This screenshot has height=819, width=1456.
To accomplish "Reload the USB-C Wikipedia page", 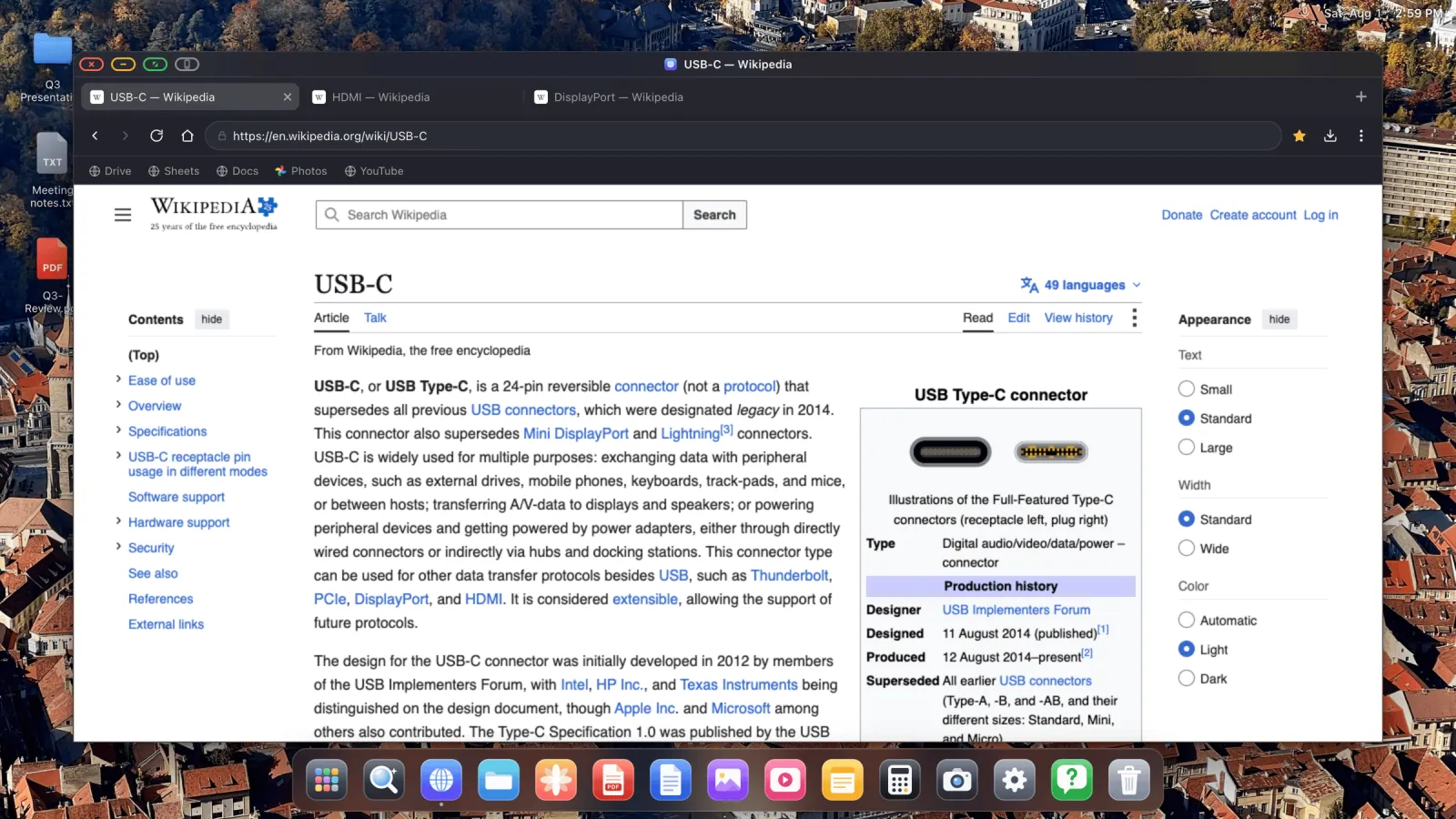I will pyautogui.click(x=157, y=136).
